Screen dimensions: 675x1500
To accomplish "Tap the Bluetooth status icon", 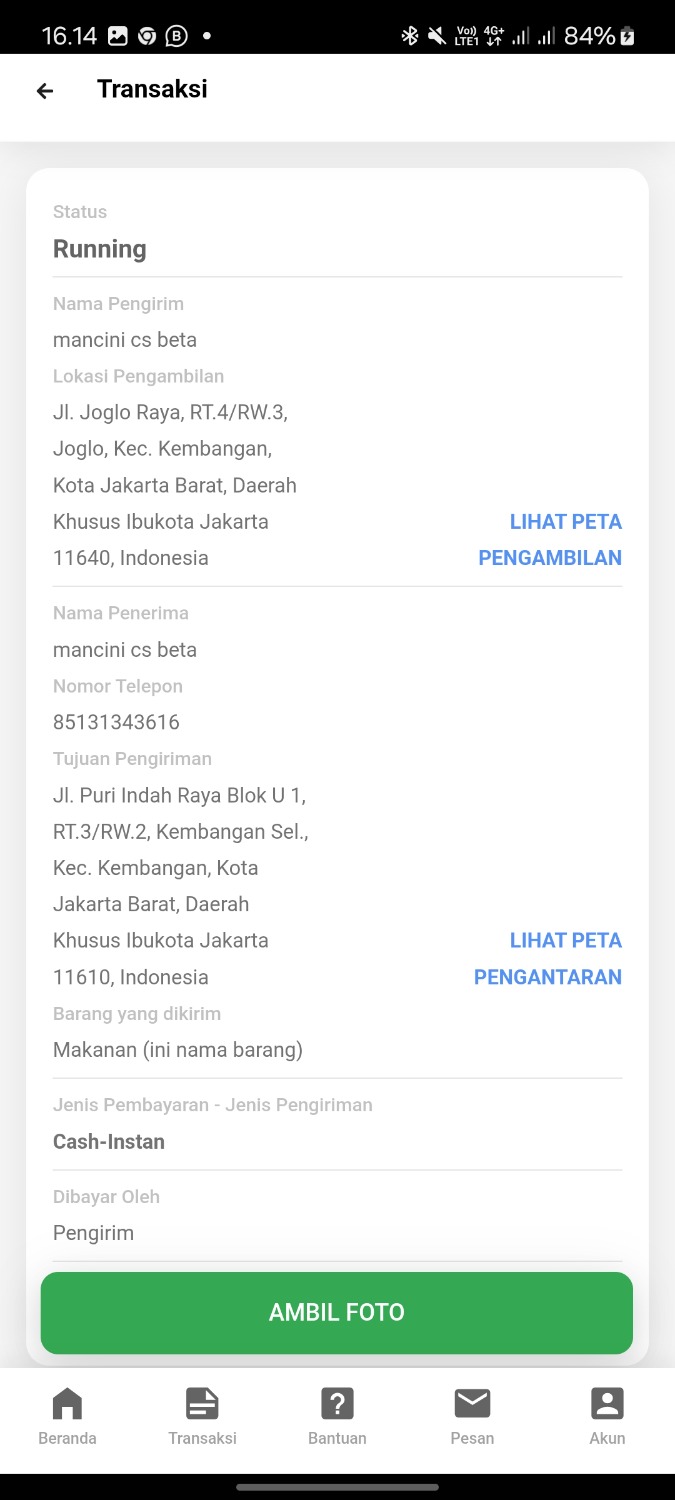I will (409, 36).
